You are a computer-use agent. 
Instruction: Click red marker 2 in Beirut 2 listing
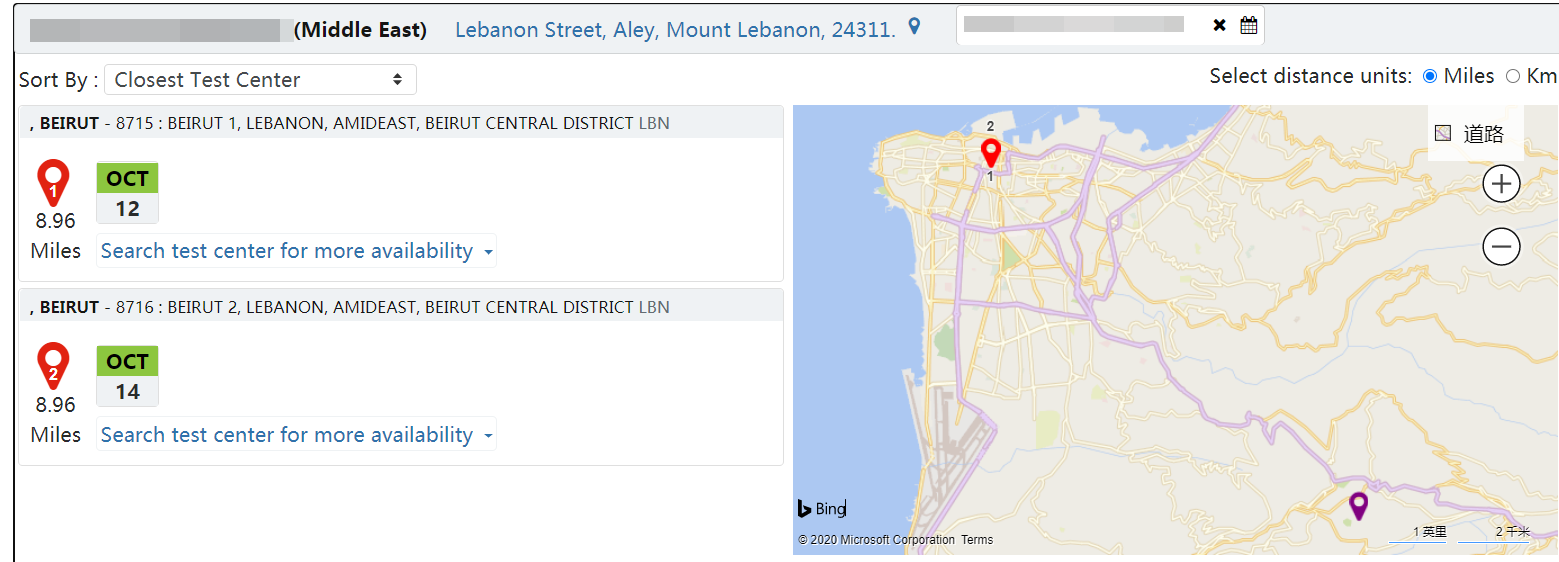[53, 367]
